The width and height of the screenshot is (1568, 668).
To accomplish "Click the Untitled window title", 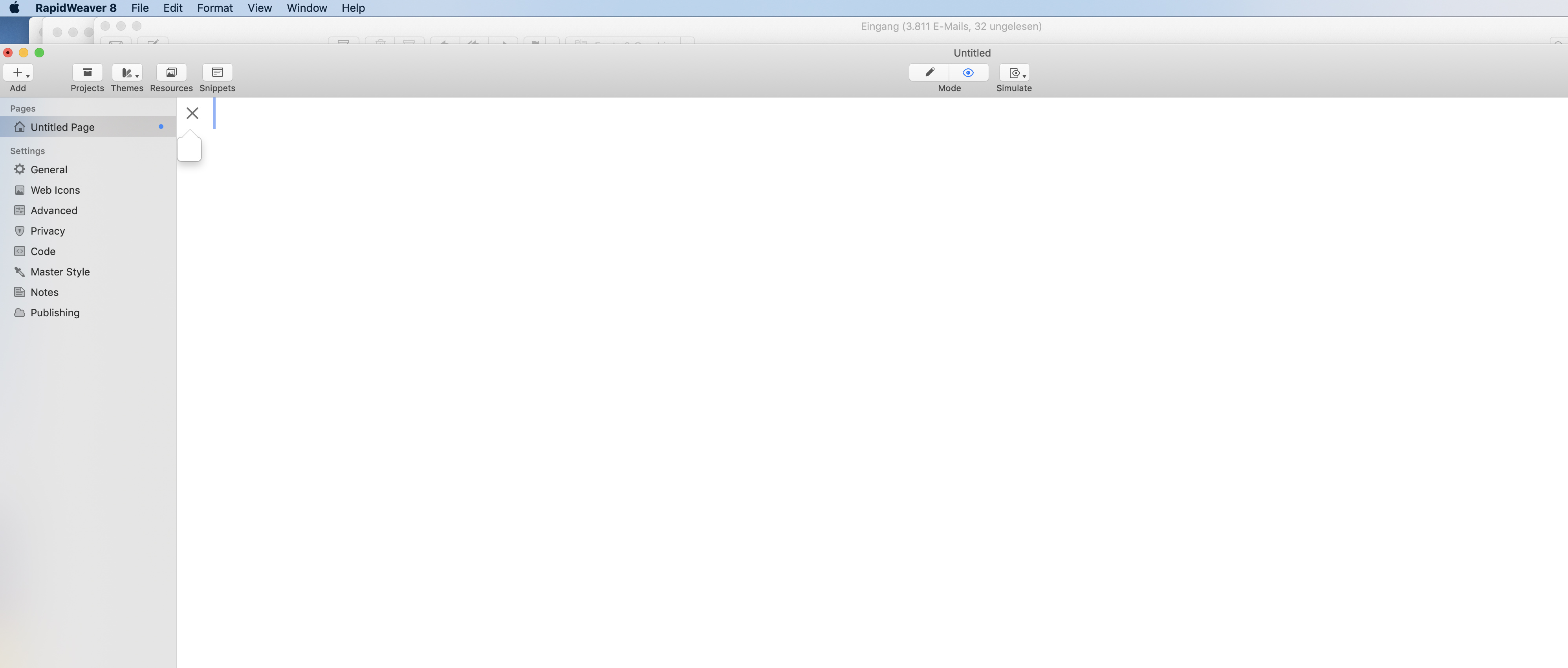I will [x=972, y=53].
